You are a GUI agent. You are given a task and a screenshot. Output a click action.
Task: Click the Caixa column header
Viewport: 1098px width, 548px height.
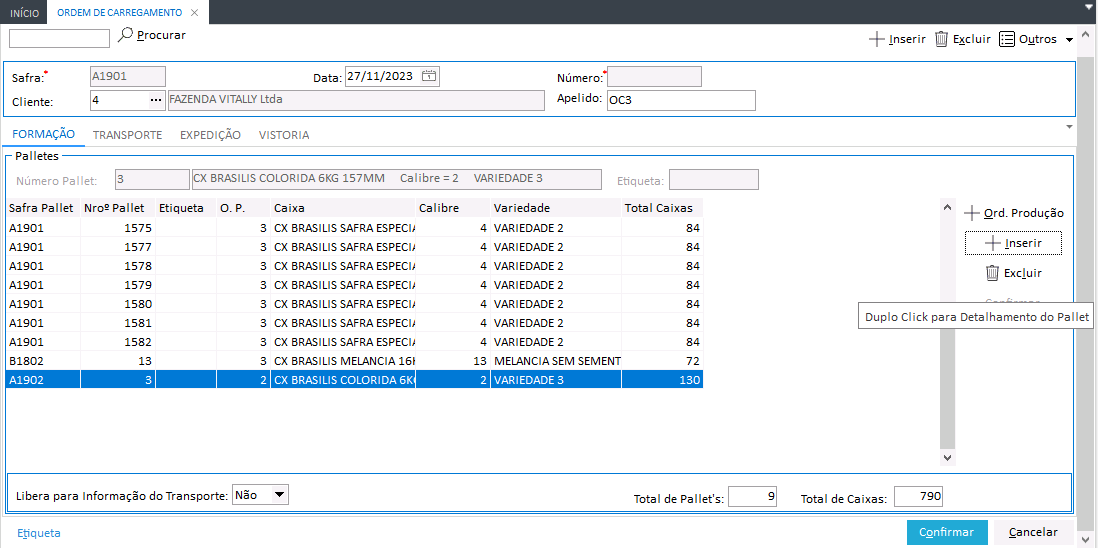pos(343,208)
